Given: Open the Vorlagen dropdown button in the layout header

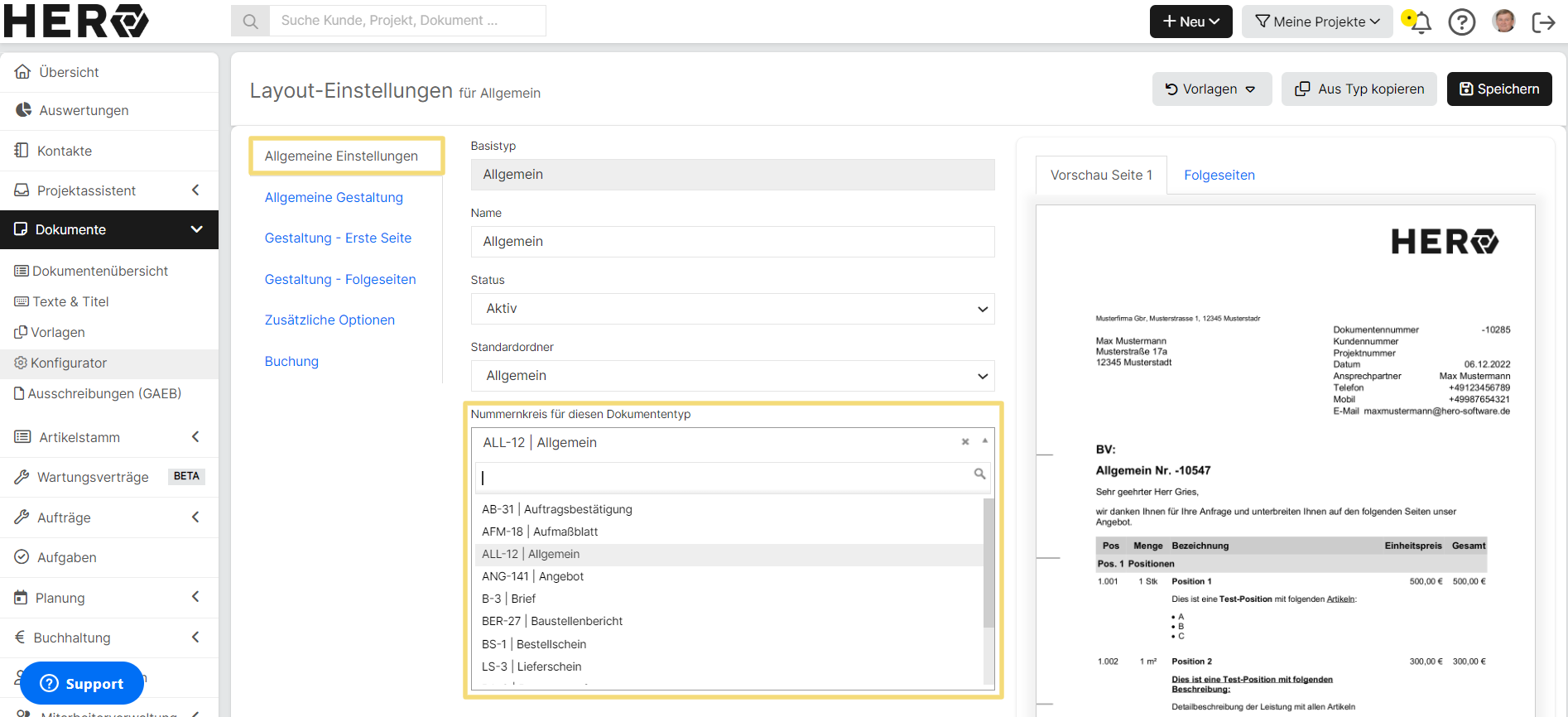Looking at the screenshot, I should 1211,89.
